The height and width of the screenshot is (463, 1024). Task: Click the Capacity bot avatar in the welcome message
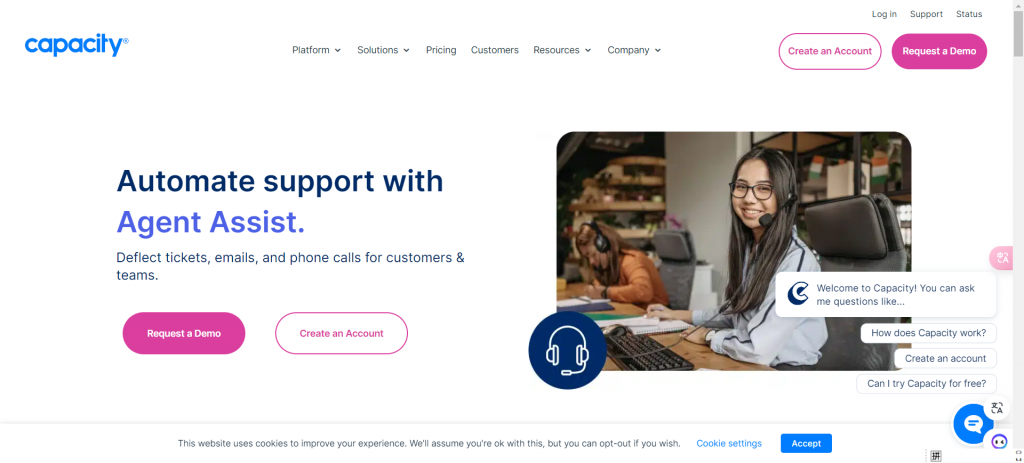tap(797, 294)
